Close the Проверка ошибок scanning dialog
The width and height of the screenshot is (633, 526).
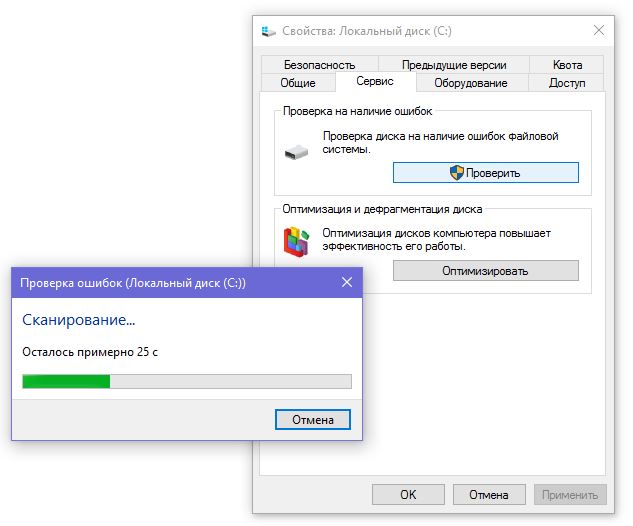click(x=347, y=282)
